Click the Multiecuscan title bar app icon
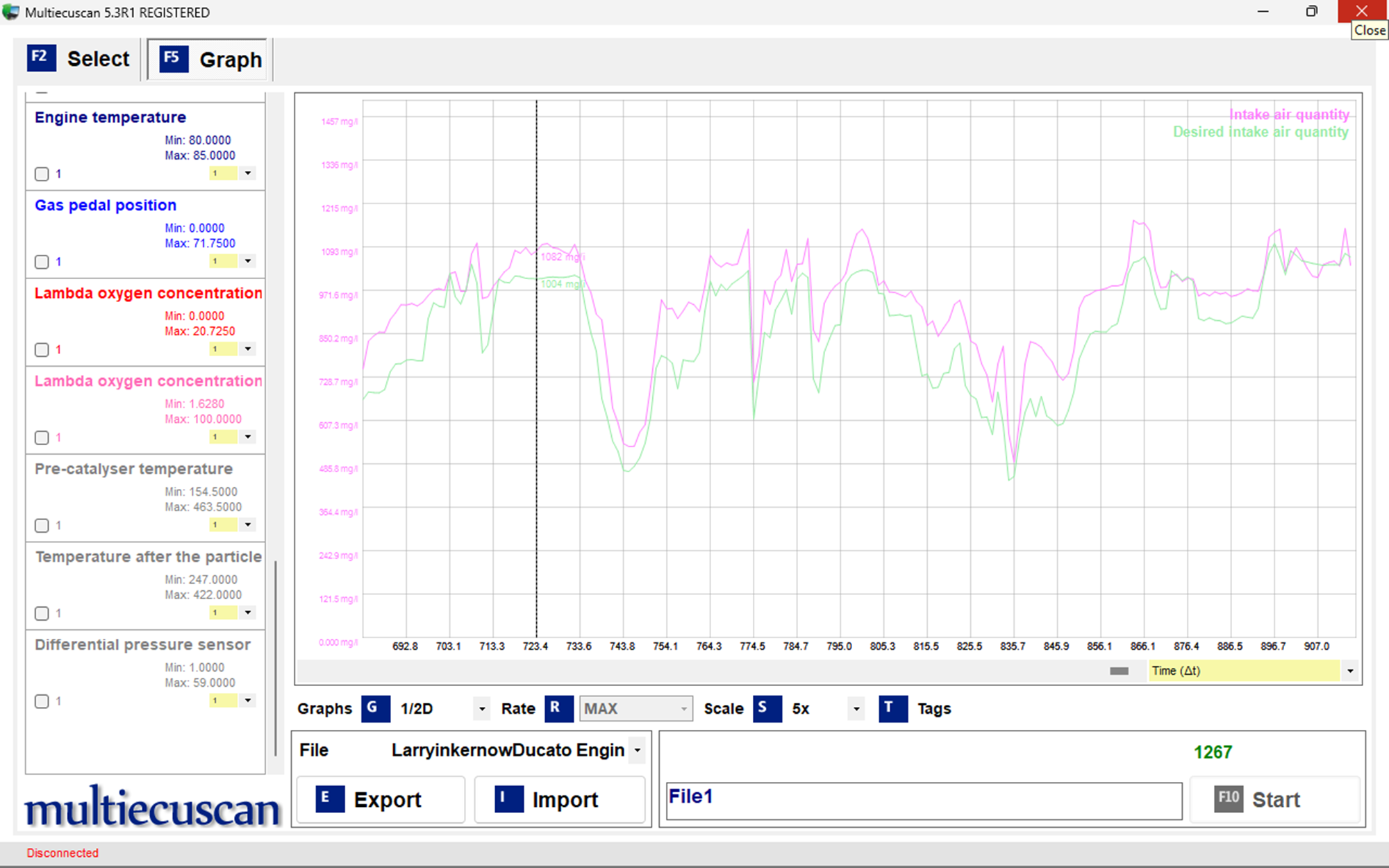This screenshot has width=1389, height=868. 10,12
